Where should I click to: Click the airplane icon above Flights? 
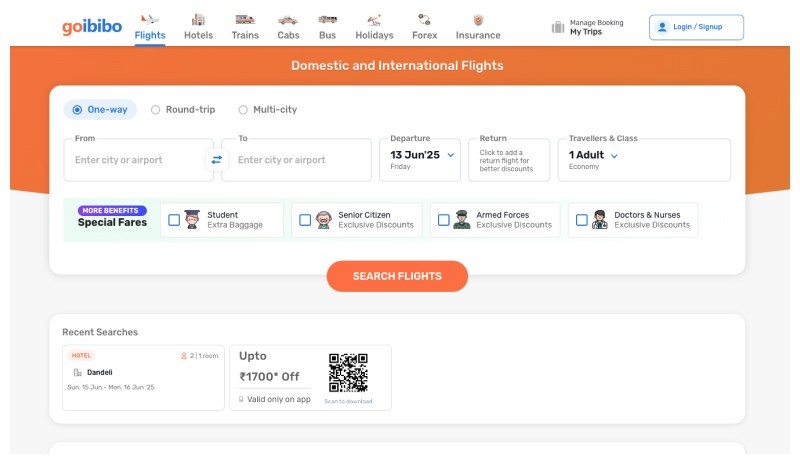click(149, 20)
